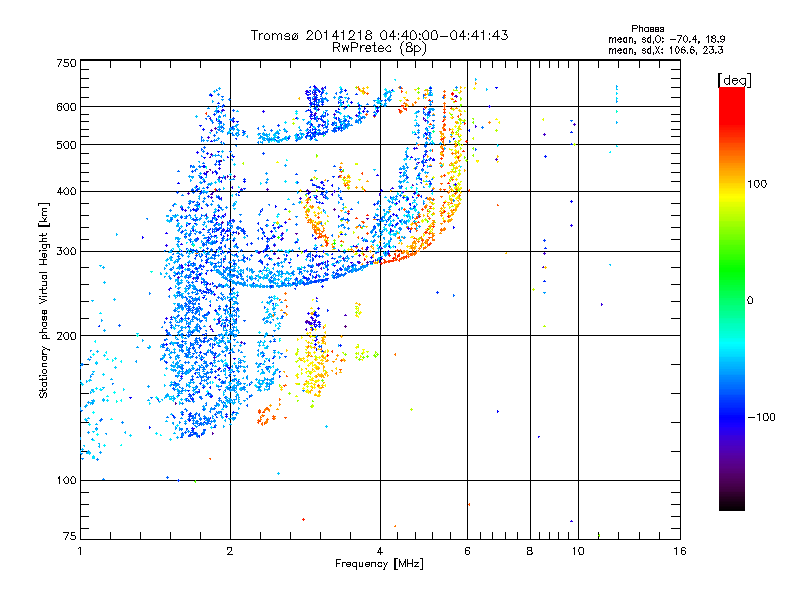Click the x-axis tick label '10'

click(578, 551)
